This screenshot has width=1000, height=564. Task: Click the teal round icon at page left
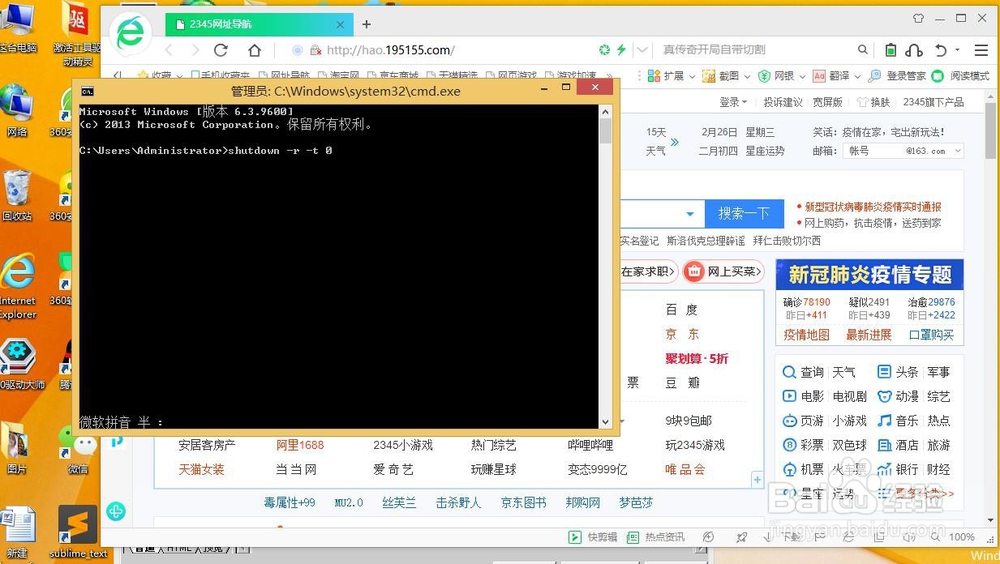pos(116,511)
